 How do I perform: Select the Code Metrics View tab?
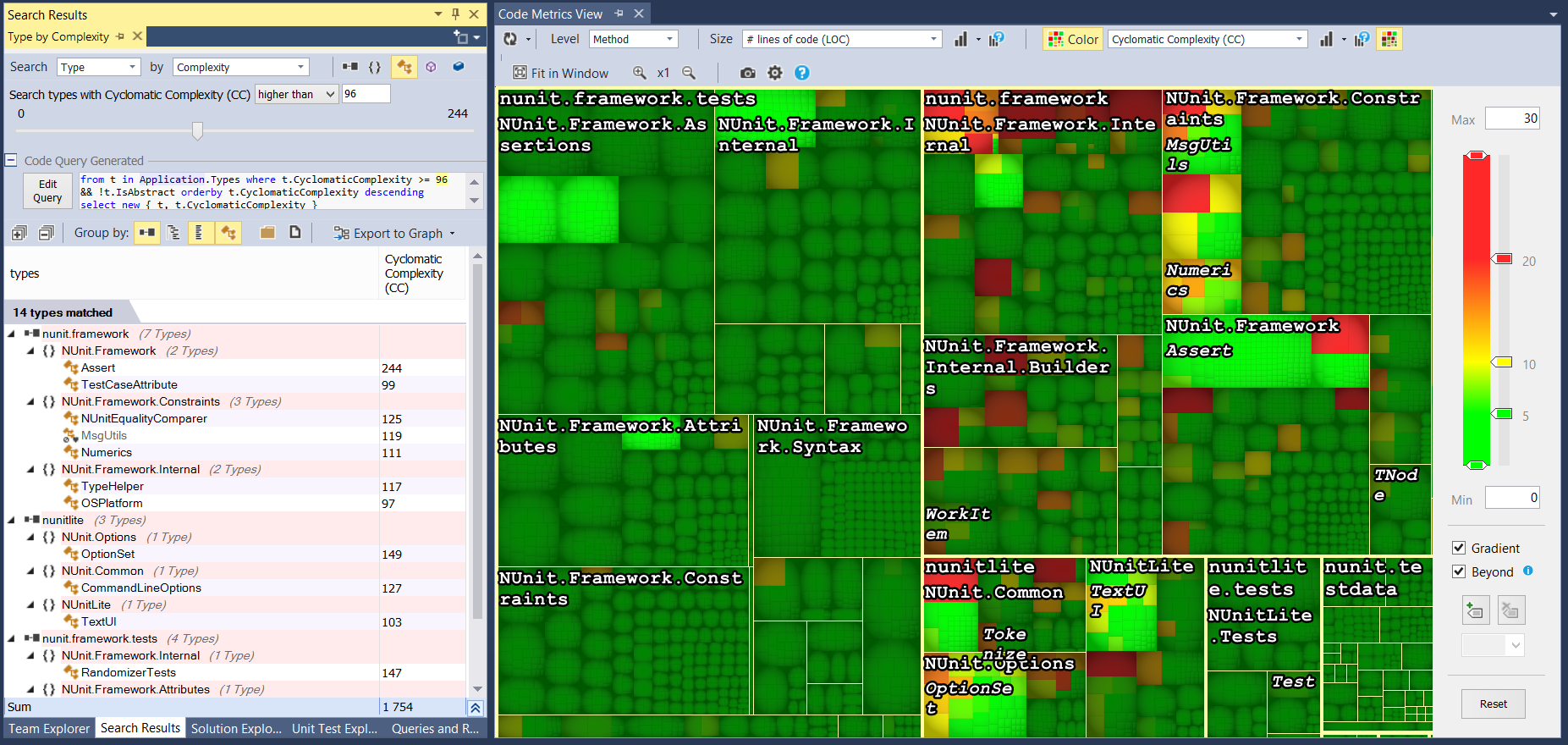pyautogui.click(x=550, y=14)
